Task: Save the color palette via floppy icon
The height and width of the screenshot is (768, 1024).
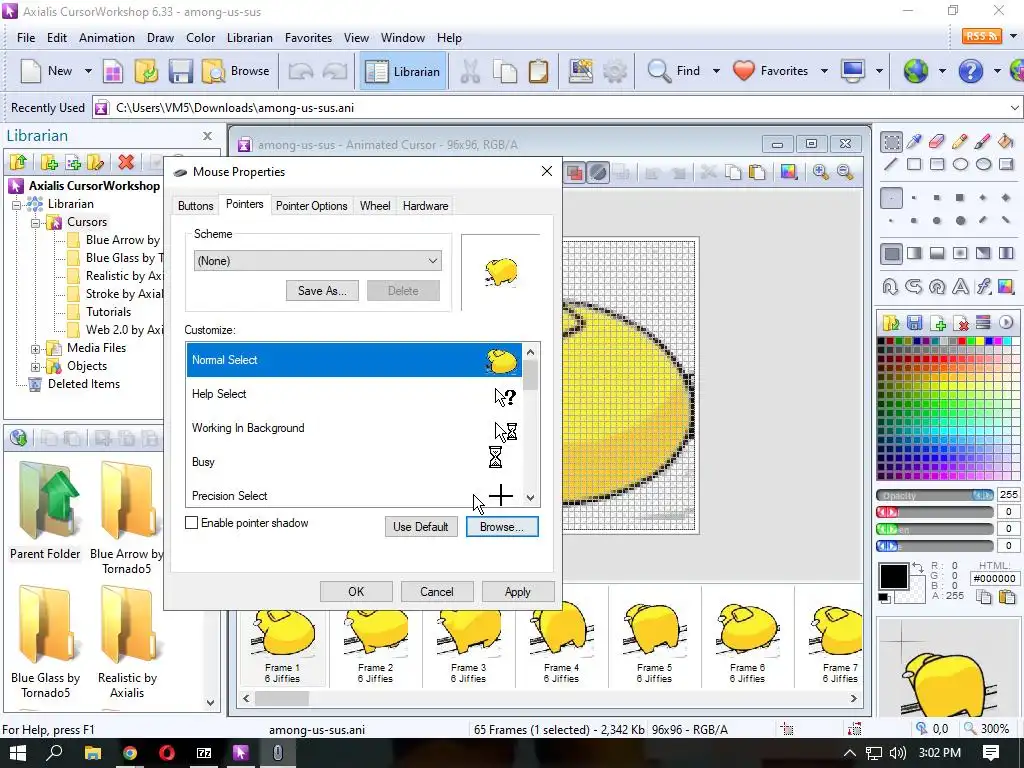Action: (914, 323)
